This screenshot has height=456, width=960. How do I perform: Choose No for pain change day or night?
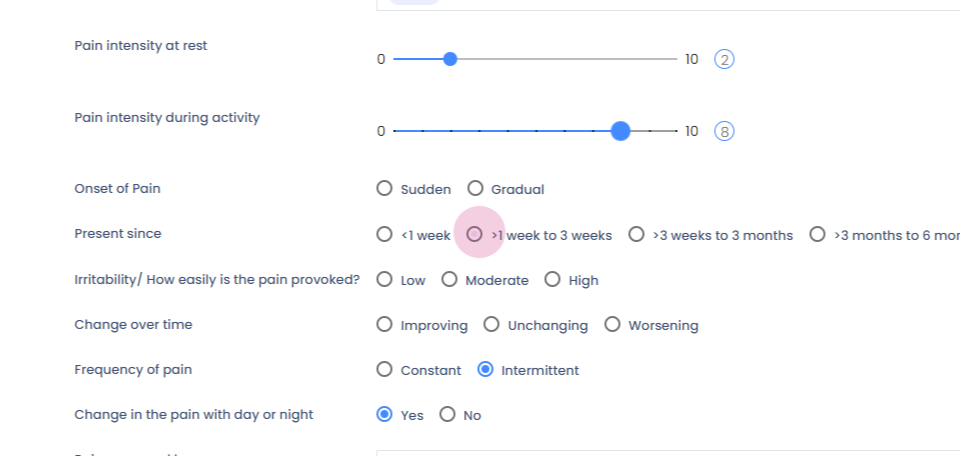447,414
